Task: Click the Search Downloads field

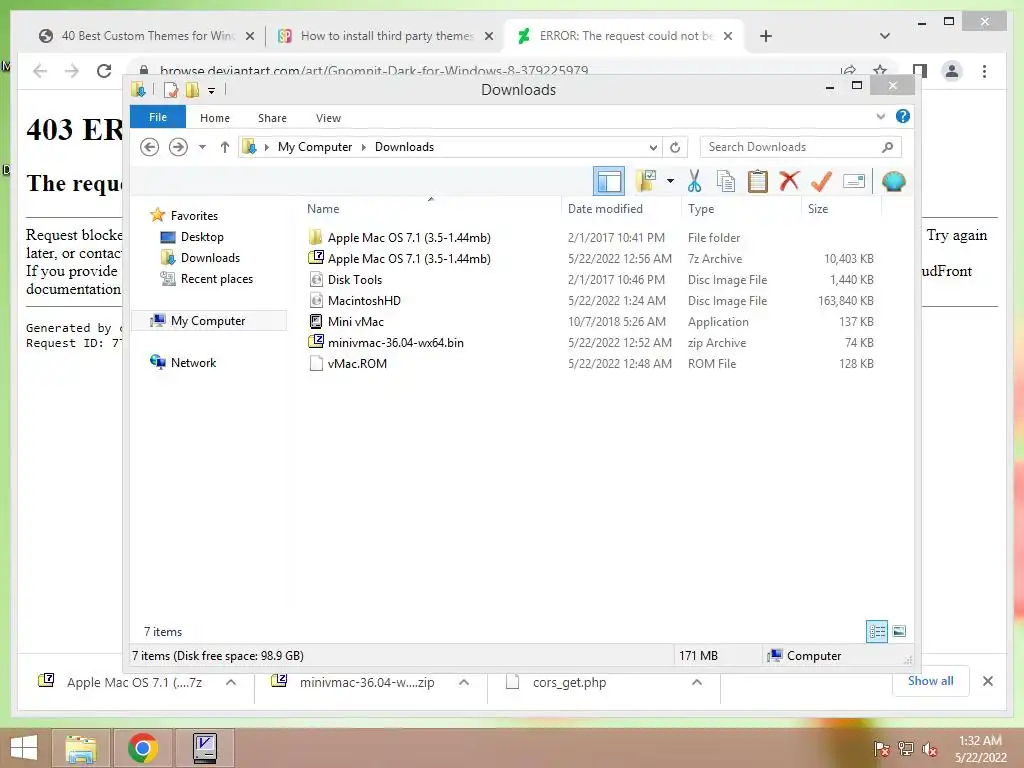Action: [800, 147]
